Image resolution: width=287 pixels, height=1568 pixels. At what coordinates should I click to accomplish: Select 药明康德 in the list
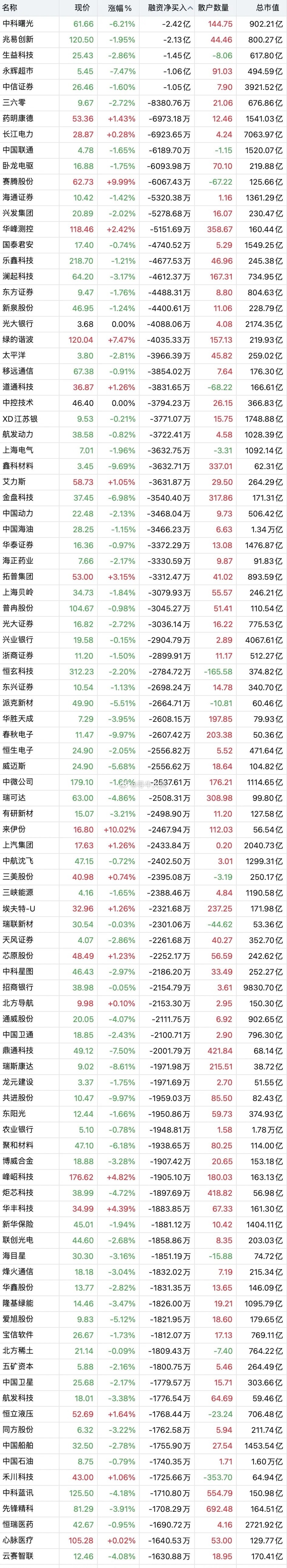click(18, 119)
